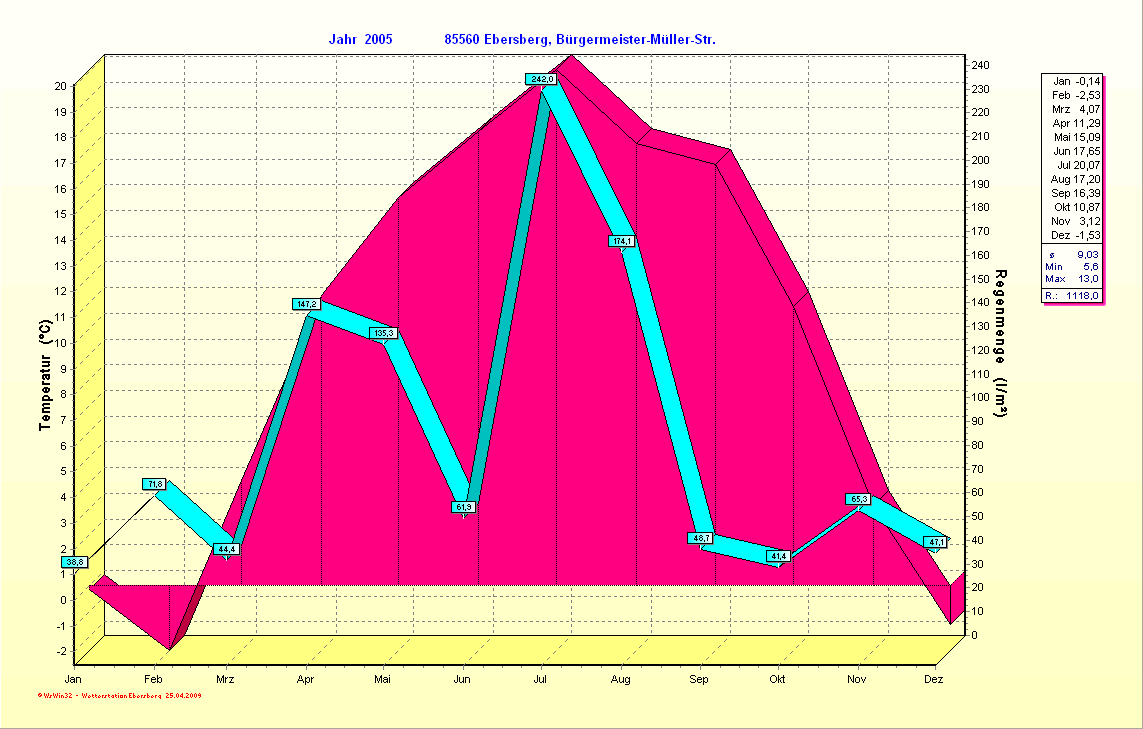Click the 147,2 data label at April
Viewport: 1143px width, 729px height.
(x=306, y=304)
